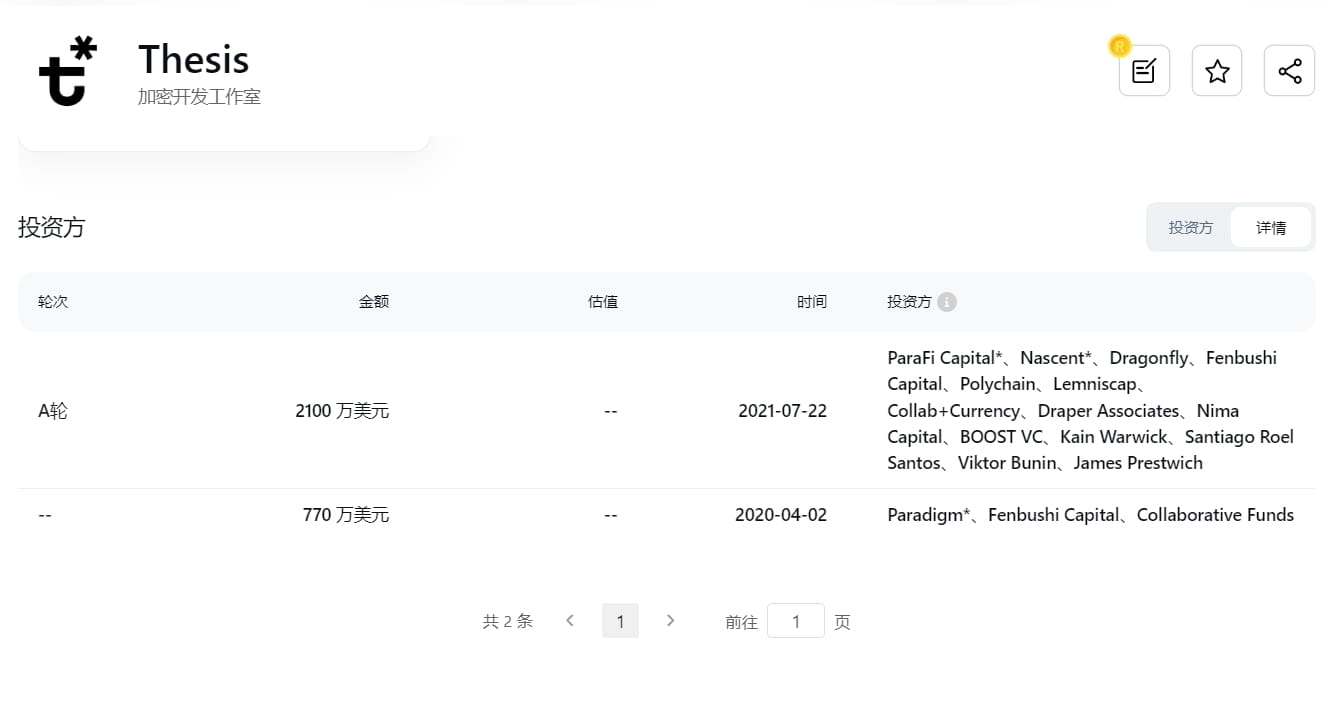This screenshot has height=720, width=1334.
Task: Open Paradigm investor link
Action: coord(925,515)
